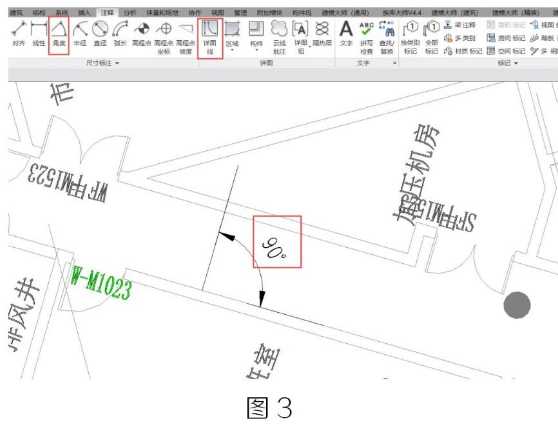Select the Beam Annotations (梁注释) tool

pyautogui.click(x=460, y=25)
